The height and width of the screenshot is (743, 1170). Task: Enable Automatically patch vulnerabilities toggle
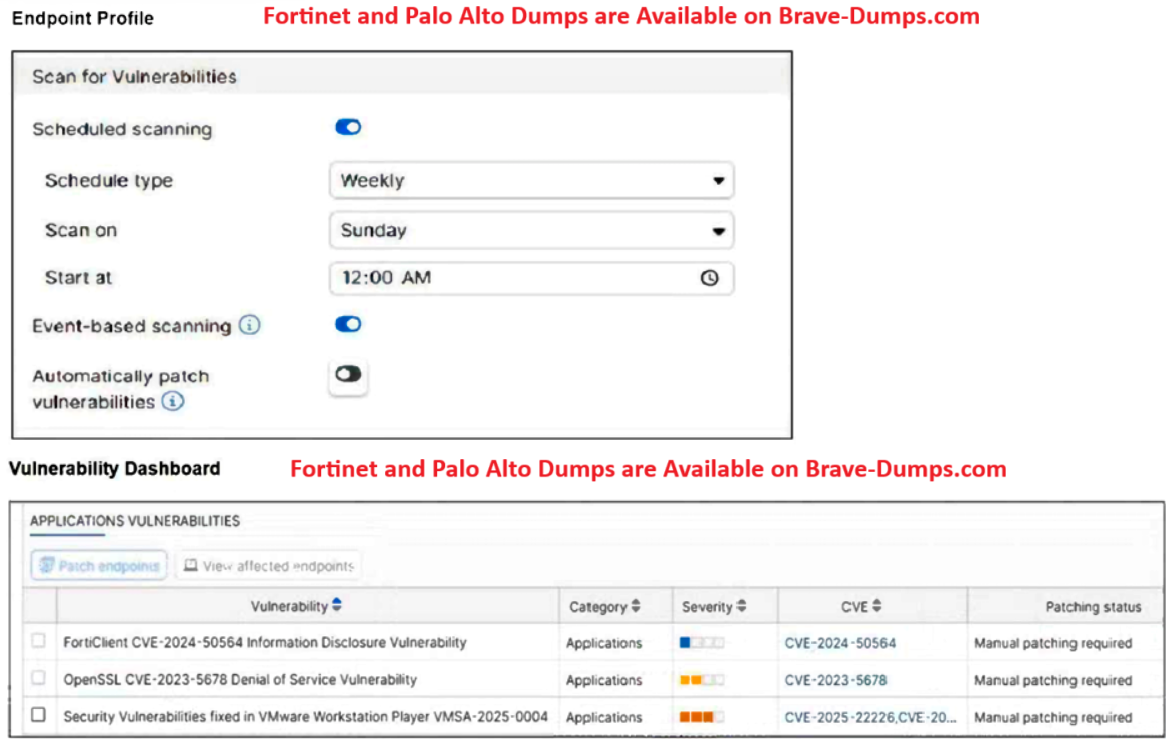[x=348, y=374]
